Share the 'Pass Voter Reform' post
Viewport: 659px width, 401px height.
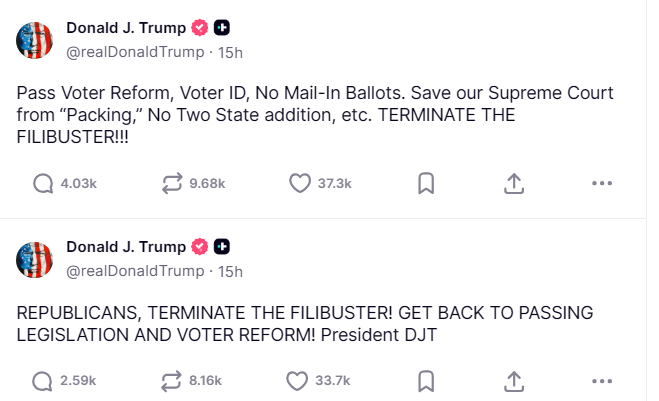[x=513, y=183]
